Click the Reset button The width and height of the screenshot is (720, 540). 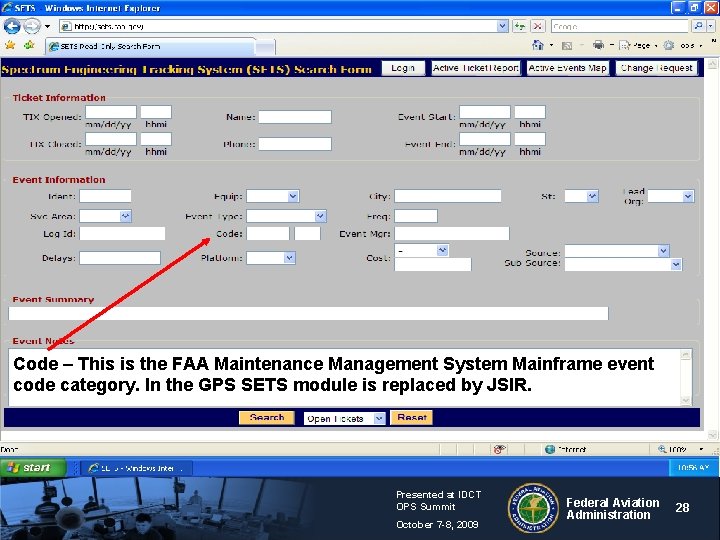411,418
